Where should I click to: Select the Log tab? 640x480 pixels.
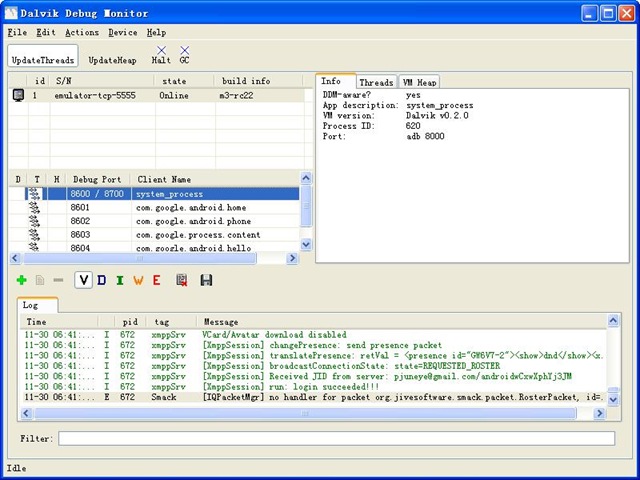pyautogui.click(x=37, y=305)
